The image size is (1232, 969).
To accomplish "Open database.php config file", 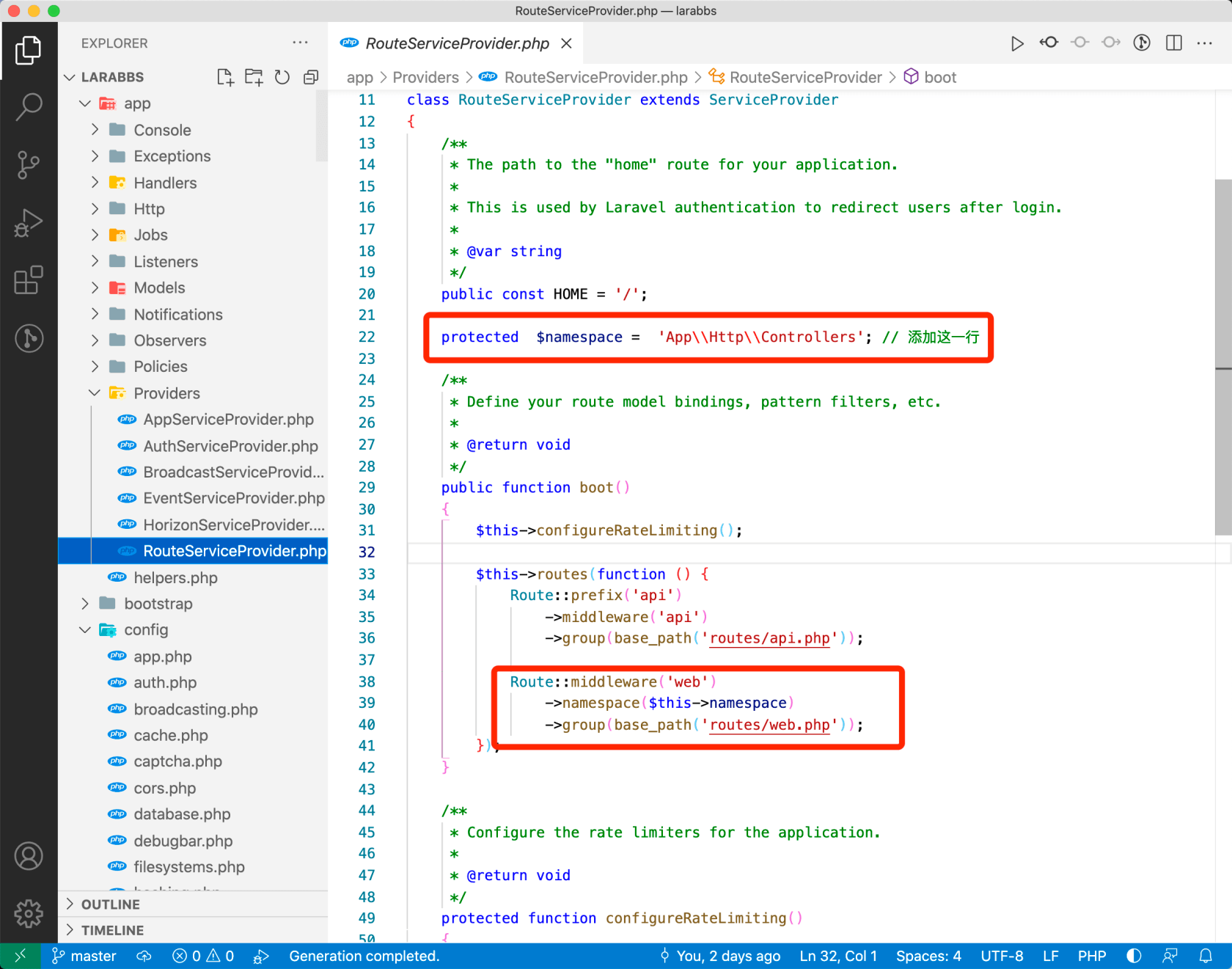I will pyautogui.click(x=192, y=814).
